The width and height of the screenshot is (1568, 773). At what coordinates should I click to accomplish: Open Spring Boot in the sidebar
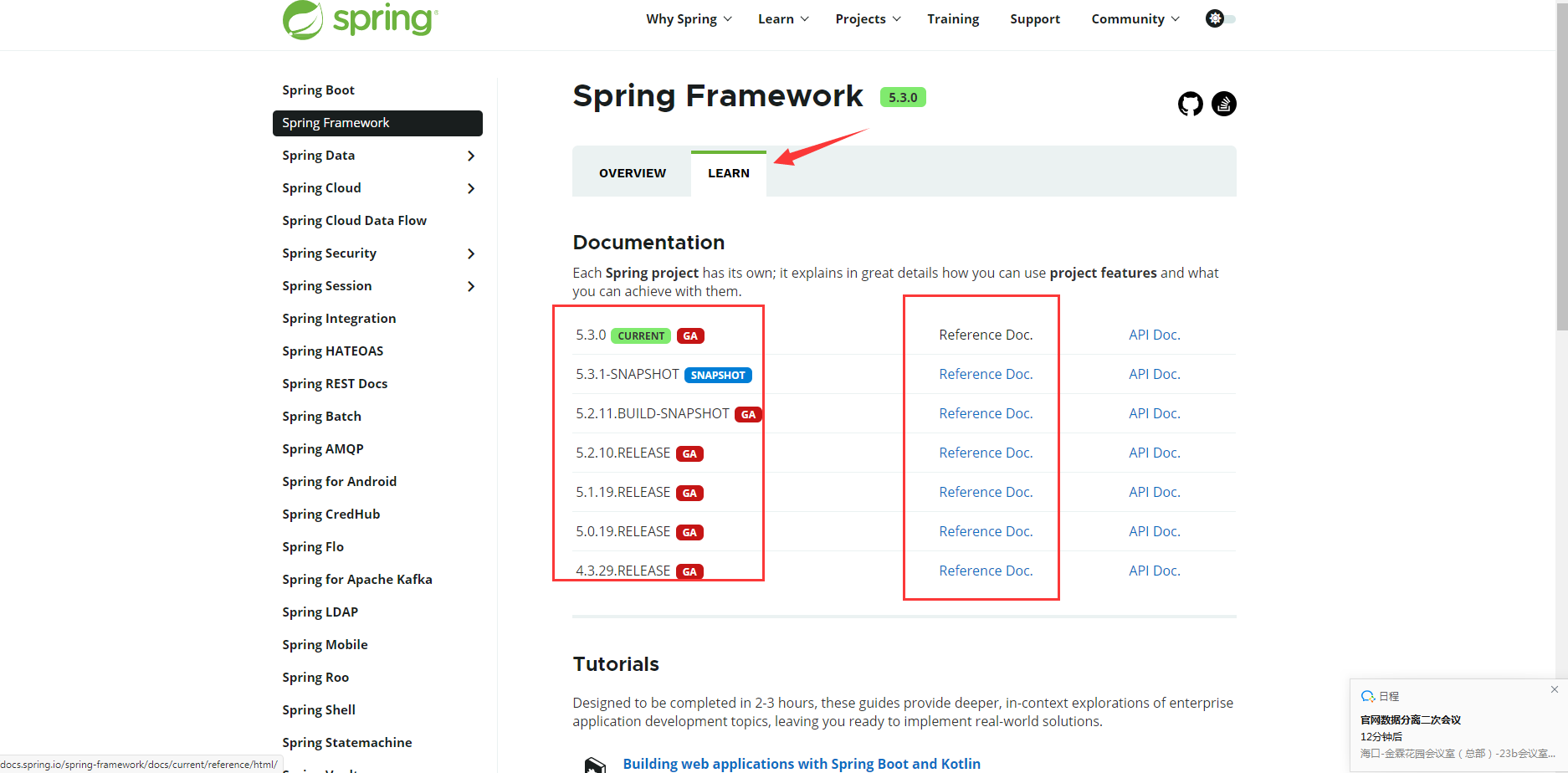click(x=318, y=90)
